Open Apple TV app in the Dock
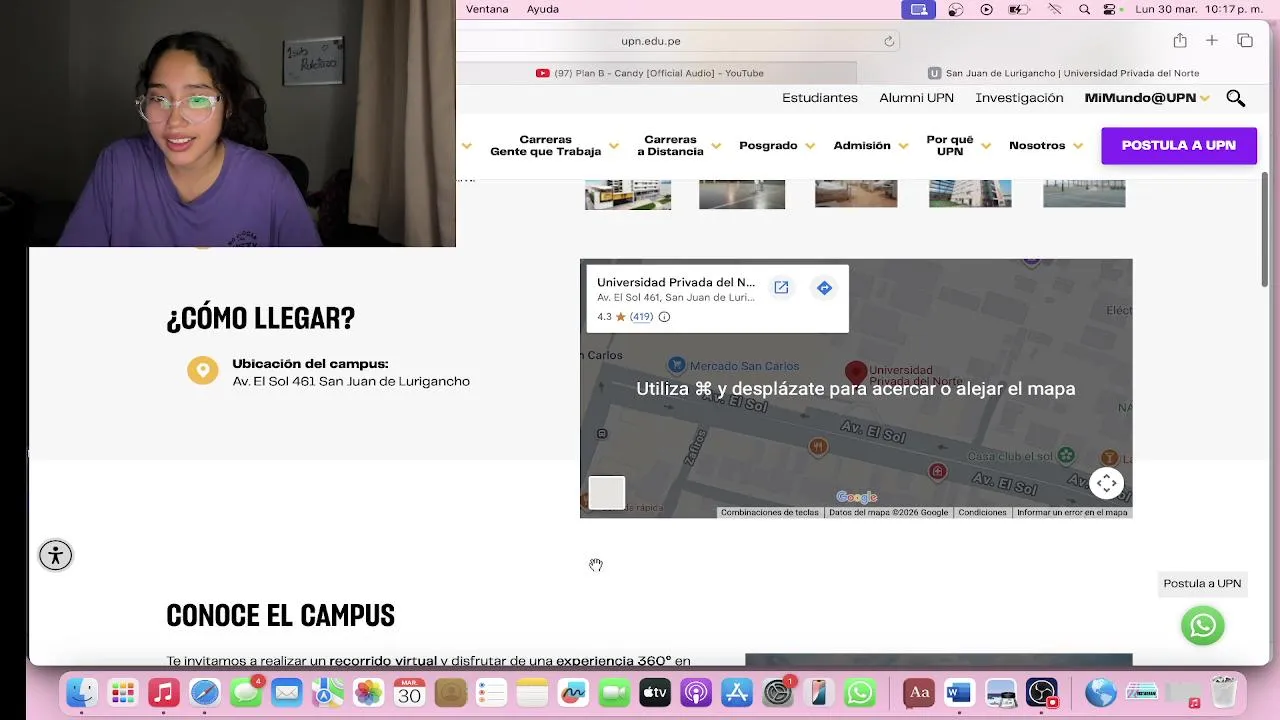 coord(655,692)
